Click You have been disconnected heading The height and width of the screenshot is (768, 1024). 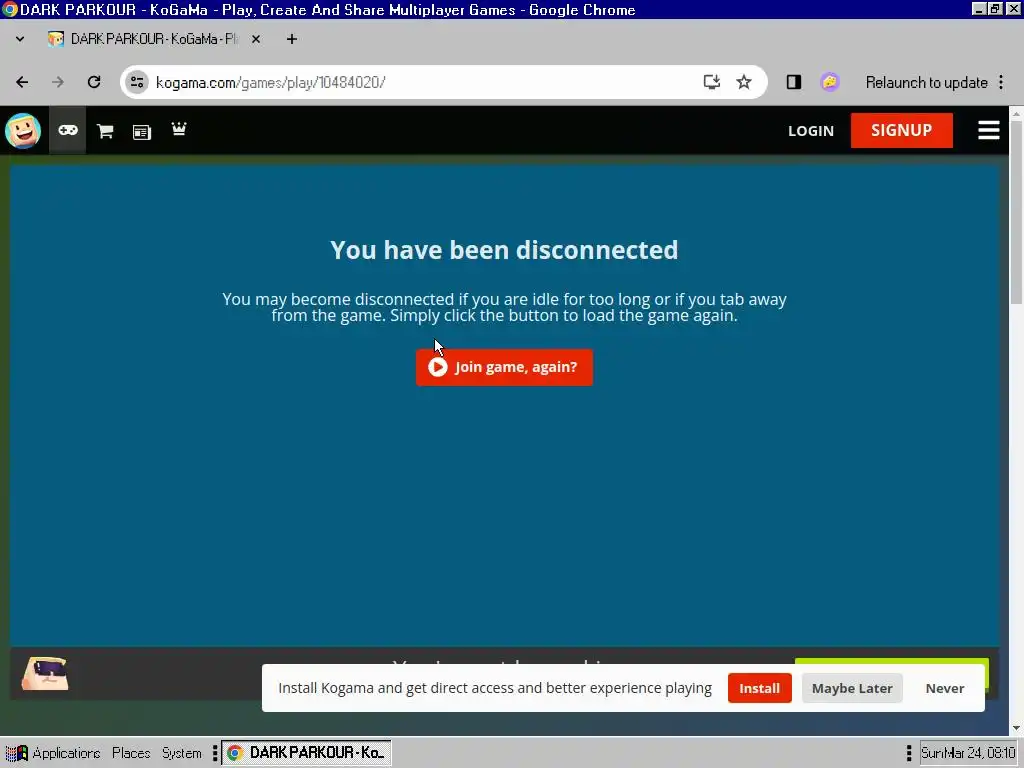click(x=504, y=250)
